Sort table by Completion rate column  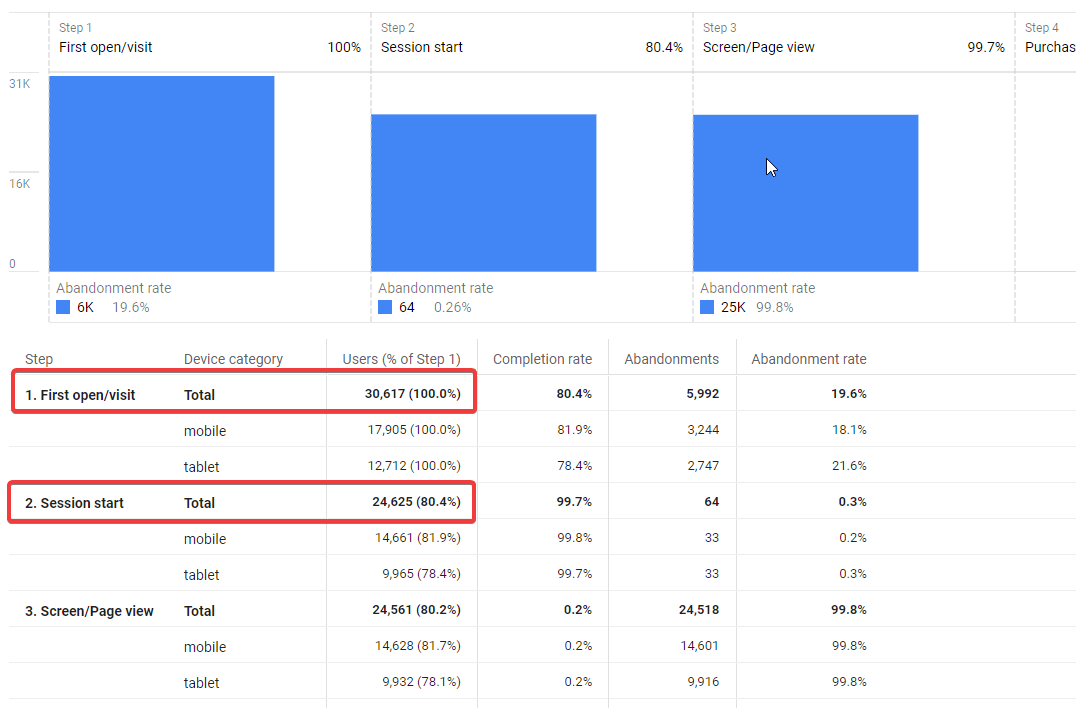(x=542, y=358)
